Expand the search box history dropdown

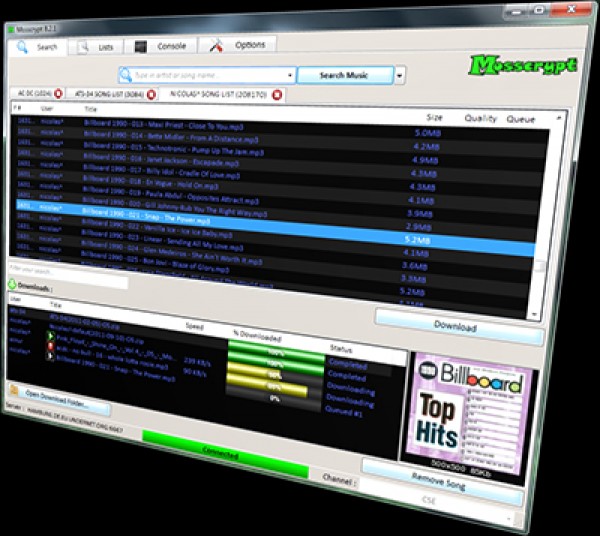290,75
